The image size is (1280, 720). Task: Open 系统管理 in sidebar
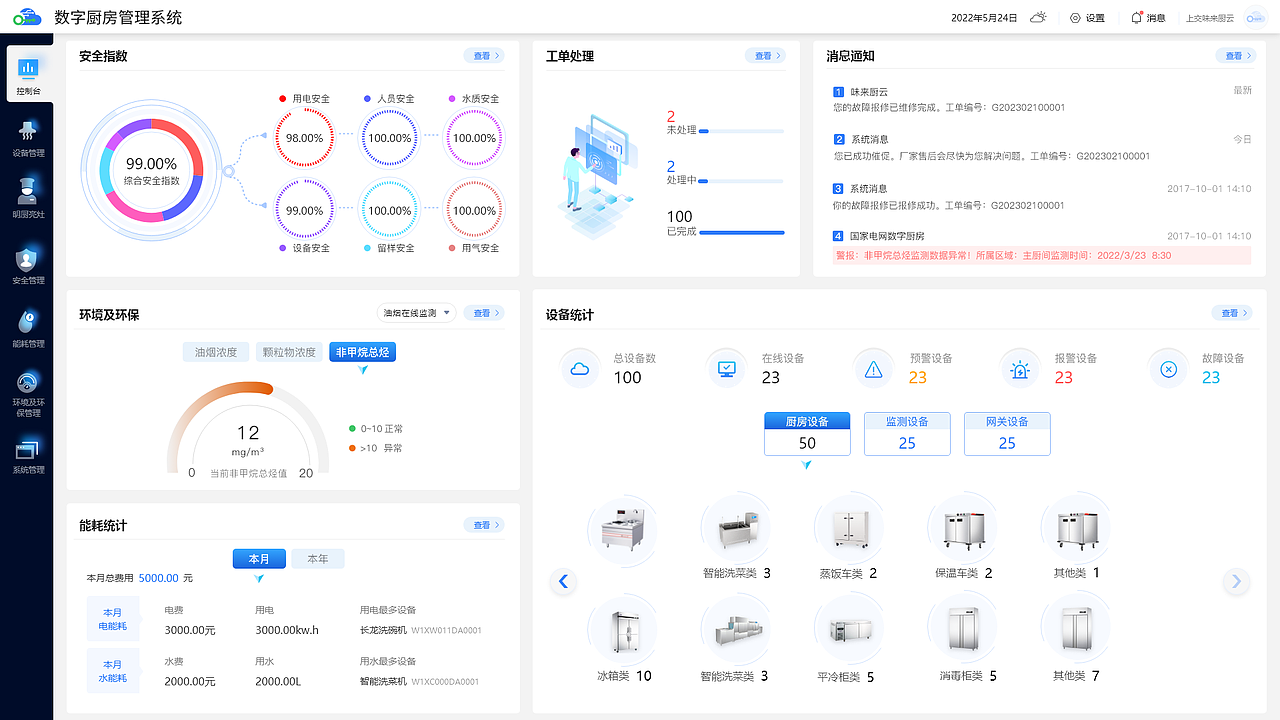(x=28, y=456)
